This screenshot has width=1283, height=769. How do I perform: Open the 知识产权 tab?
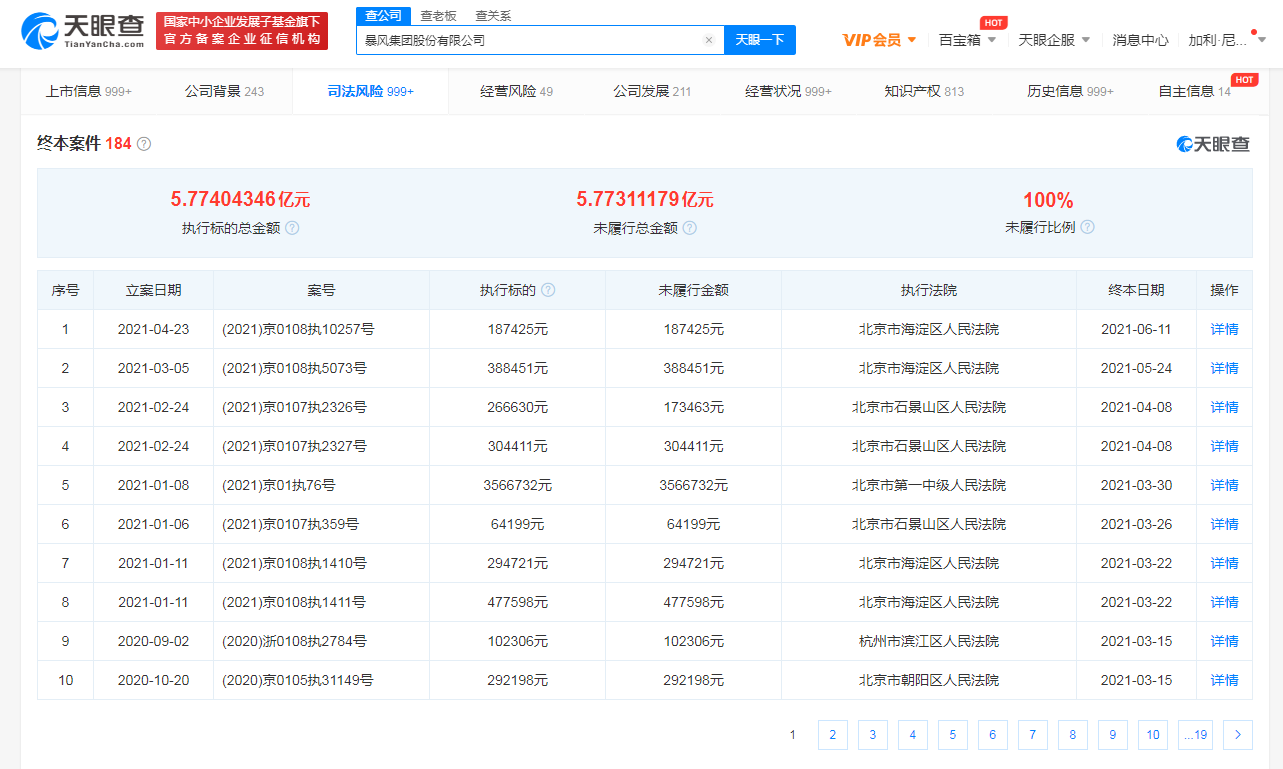click(x=924, y=92)
